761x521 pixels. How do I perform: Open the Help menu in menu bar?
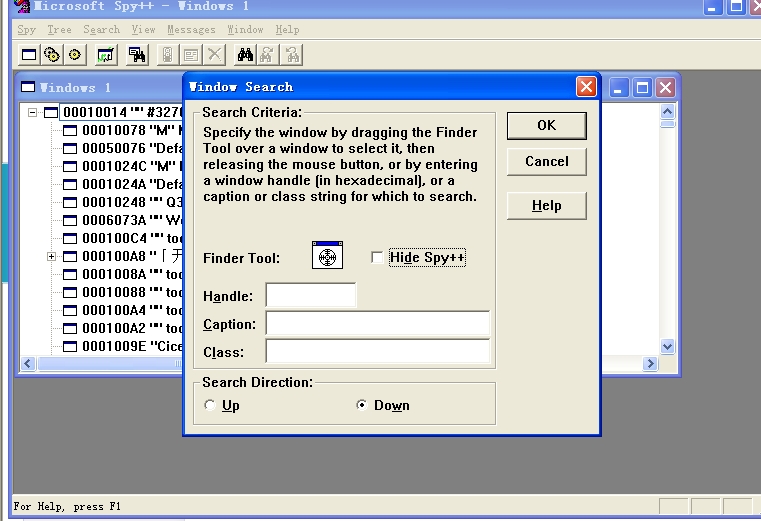click(x=287, y=30)
